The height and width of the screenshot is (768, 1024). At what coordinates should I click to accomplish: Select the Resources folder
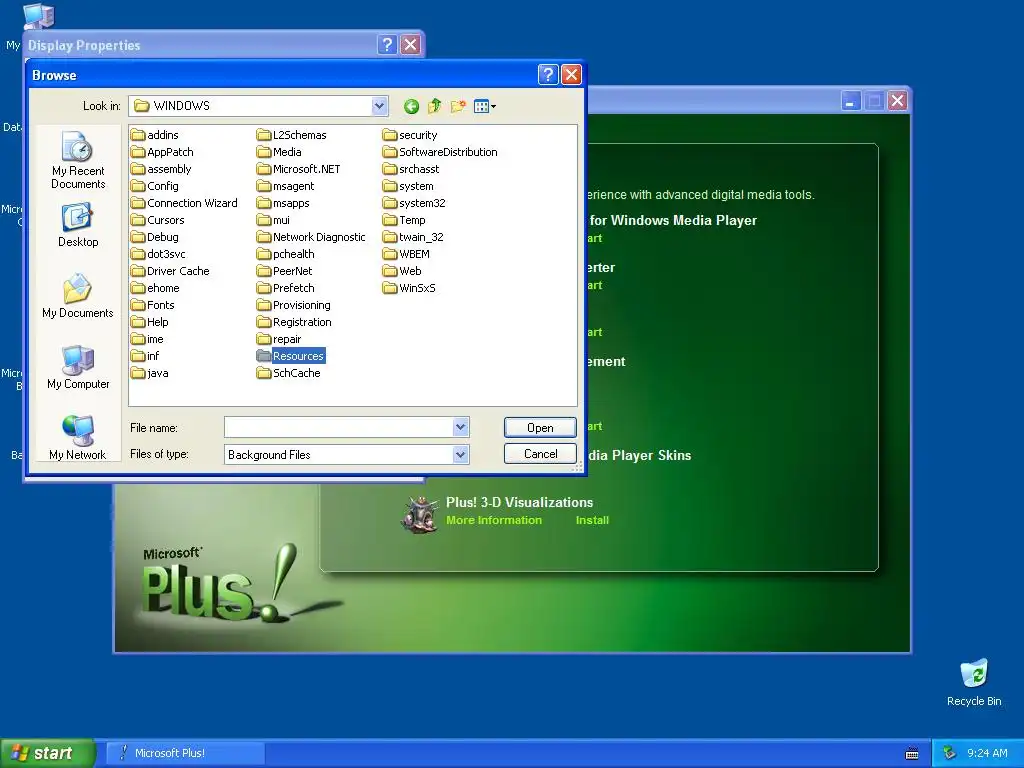pos(291,356)
